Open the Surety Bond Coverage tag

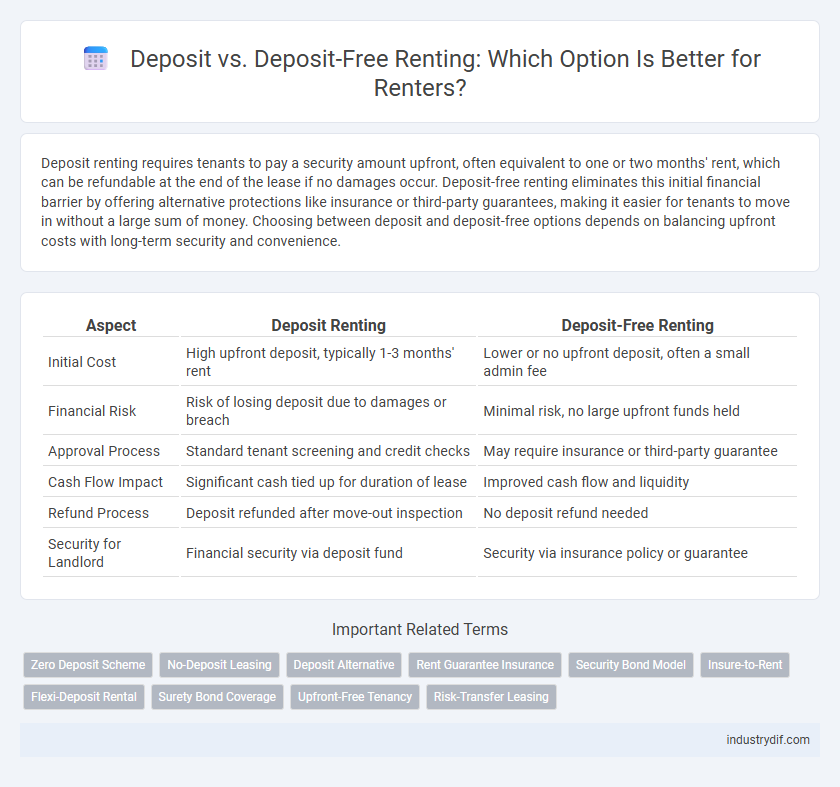[x=217, y=697]
